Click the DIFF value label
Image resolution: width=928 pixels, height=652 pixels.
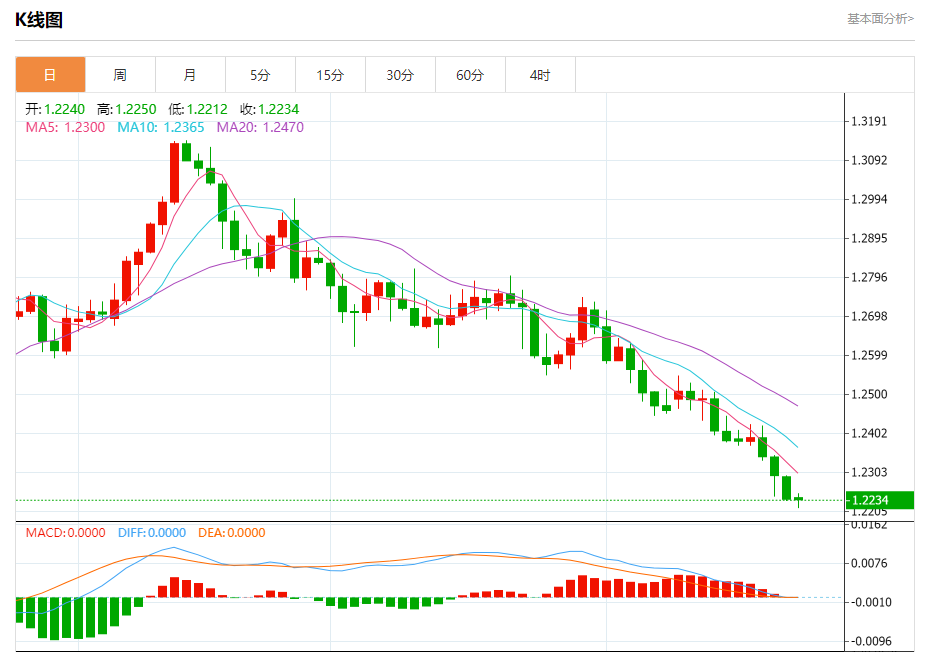point(152,532)
